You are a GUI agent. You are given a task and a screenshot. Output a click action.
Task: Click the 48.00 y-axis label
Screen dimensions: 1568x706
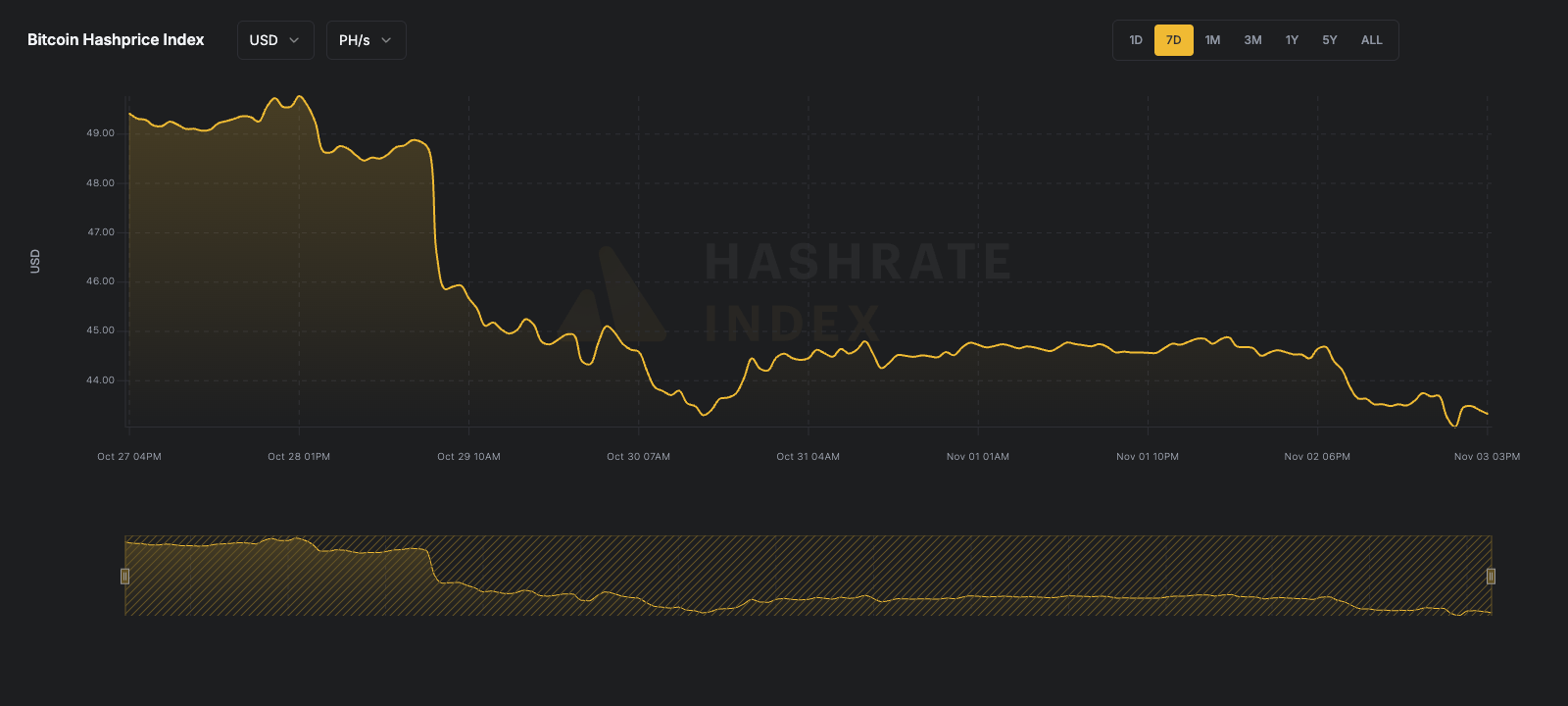pyautogui.click(x=101, y=183)
